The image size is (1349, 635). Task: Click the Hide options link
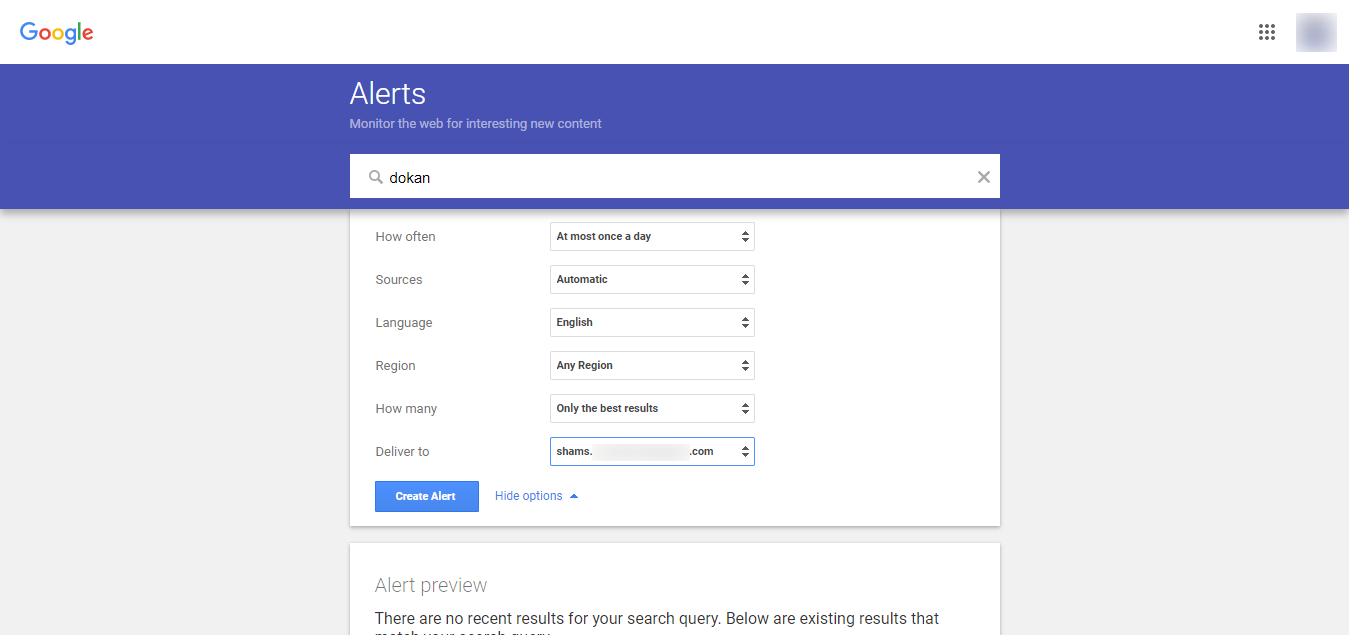click(x=536, y=496)
